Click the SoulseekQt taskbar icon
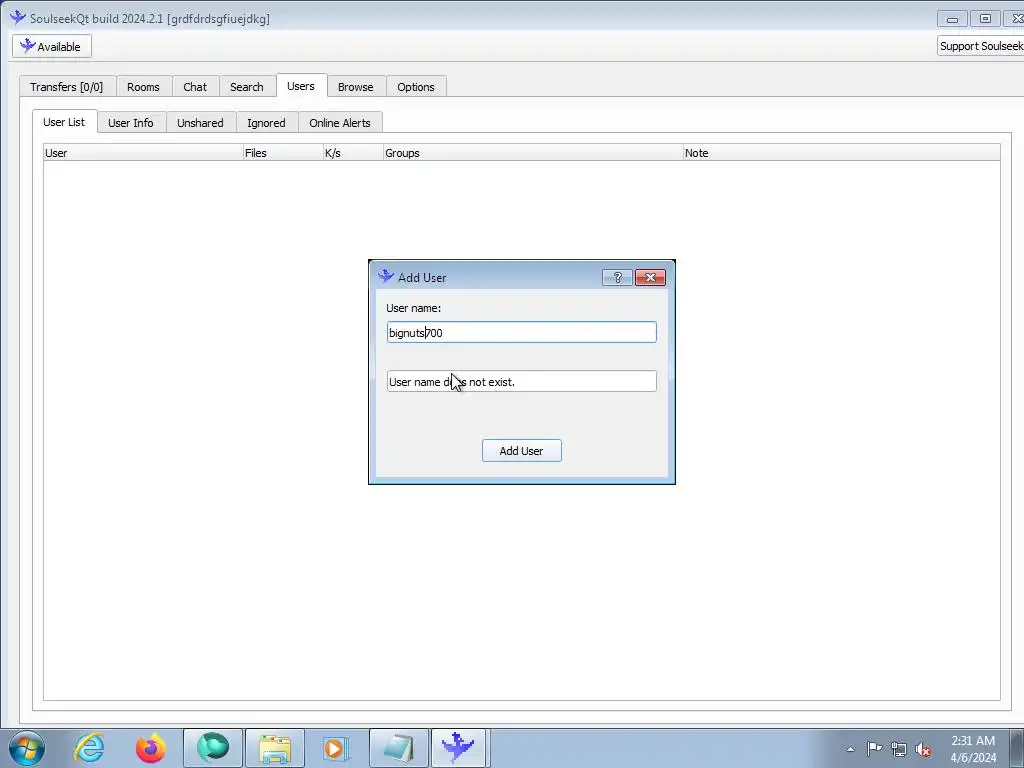 tap(458, 748)
